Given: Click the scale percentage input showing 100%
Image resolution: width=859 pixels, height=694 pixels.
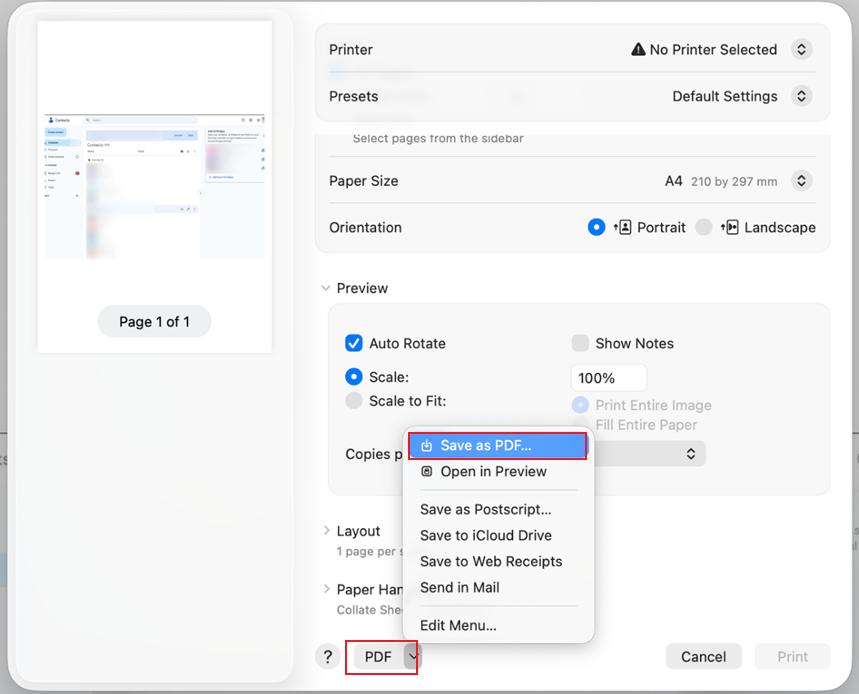Looking at the screenshot, I should tap(608, 378).
